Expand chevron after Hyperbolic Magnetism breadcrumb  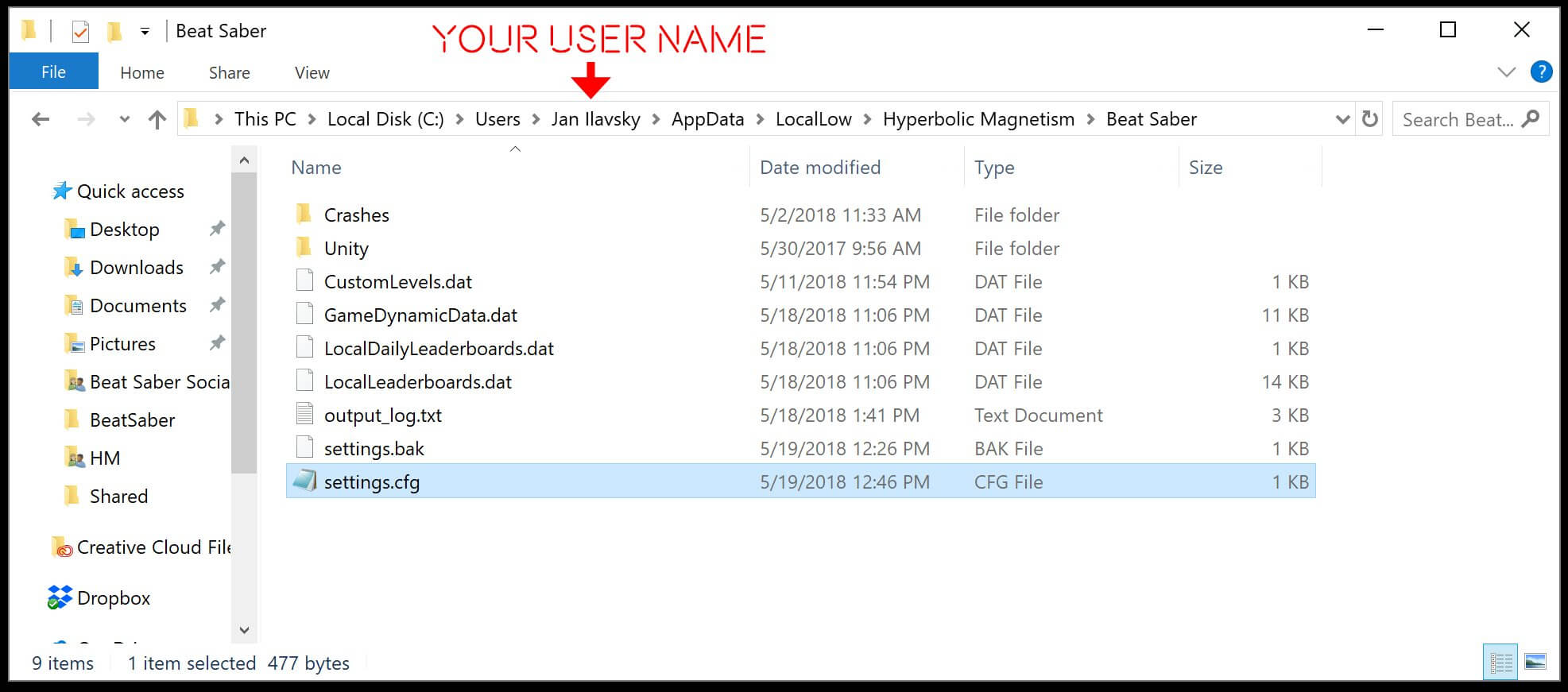click(x=1090, y=120)
